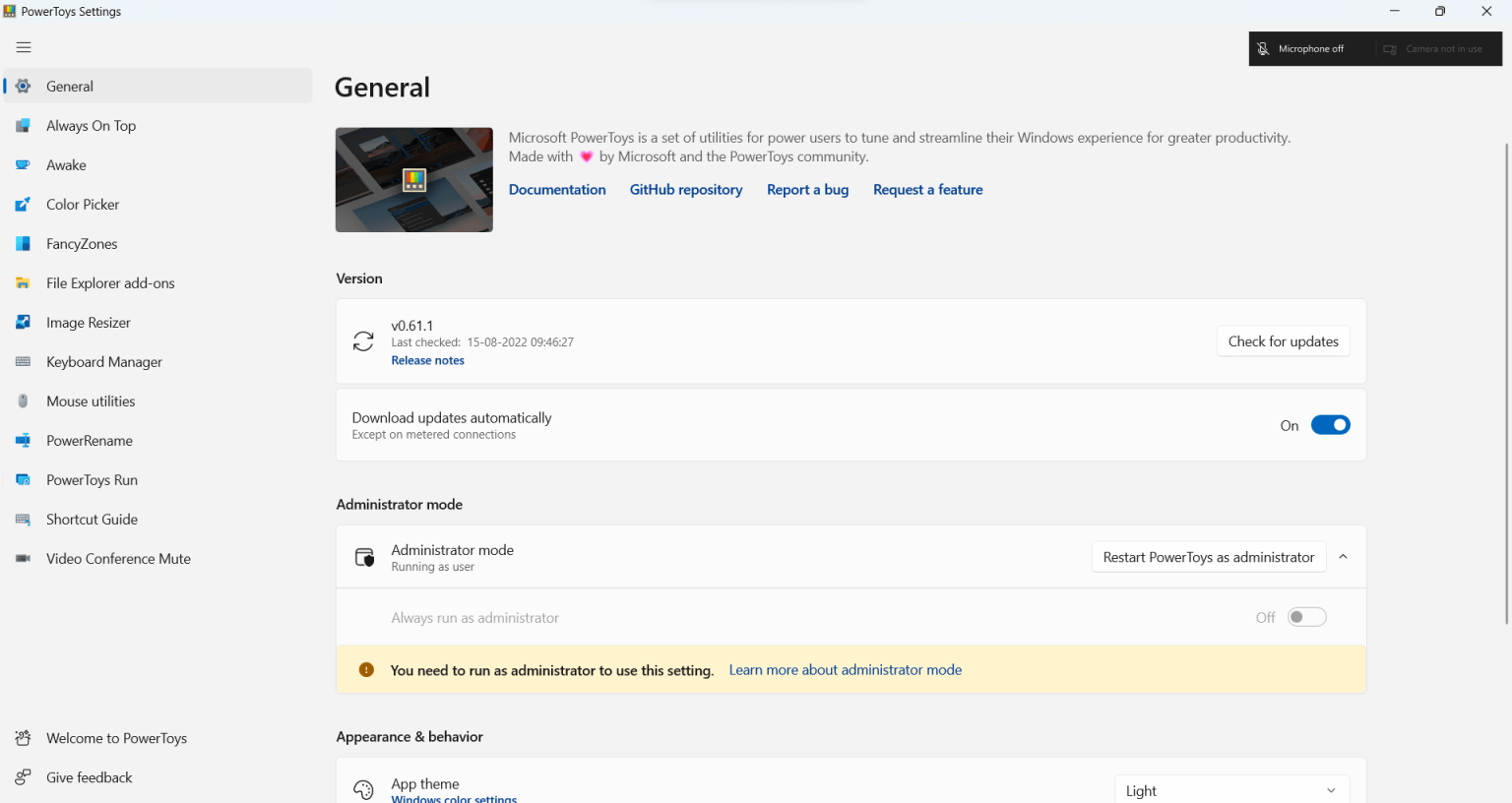Image resolution: width=1512 pixels, height=803 pixels.
Task: Click the Give feedback icon
Action: pyautogui.click(x=23, y=777)
